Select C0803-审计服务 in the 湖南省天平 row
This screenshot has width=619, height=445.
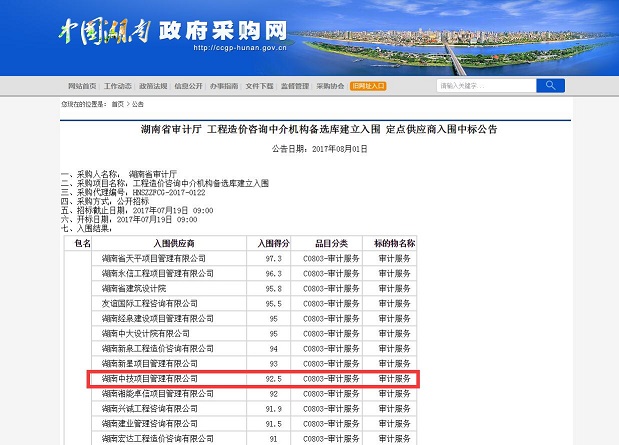coord(331,259)
